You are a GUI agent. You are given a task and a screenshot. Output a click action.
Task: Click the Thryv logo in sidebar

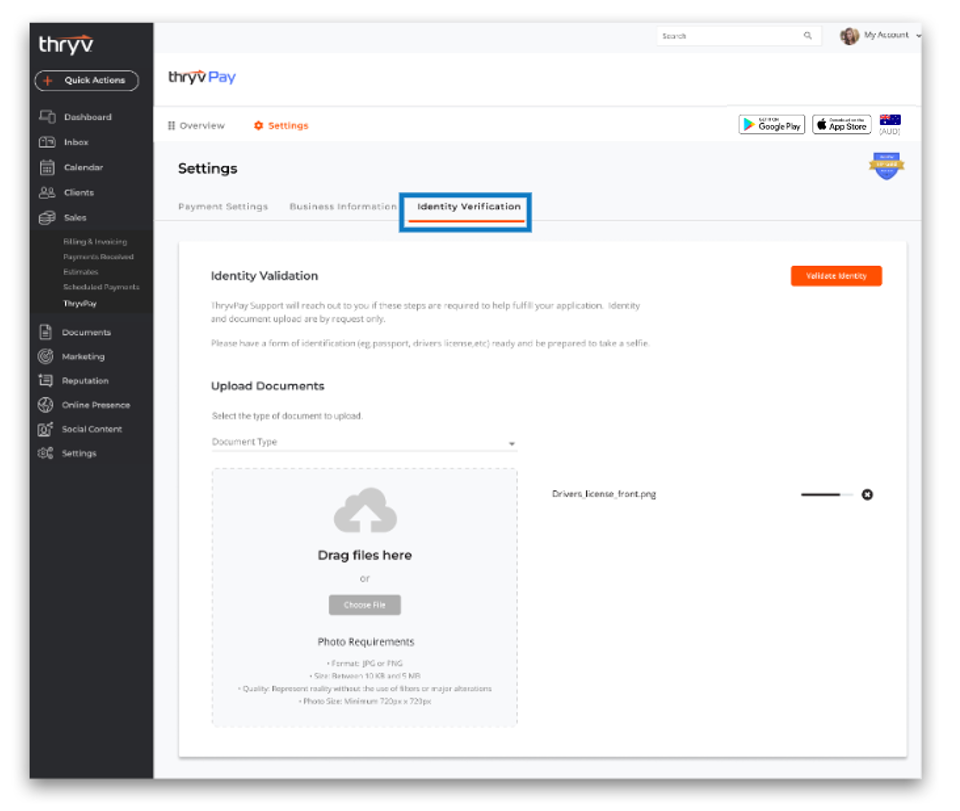click(x=66, y=44)
